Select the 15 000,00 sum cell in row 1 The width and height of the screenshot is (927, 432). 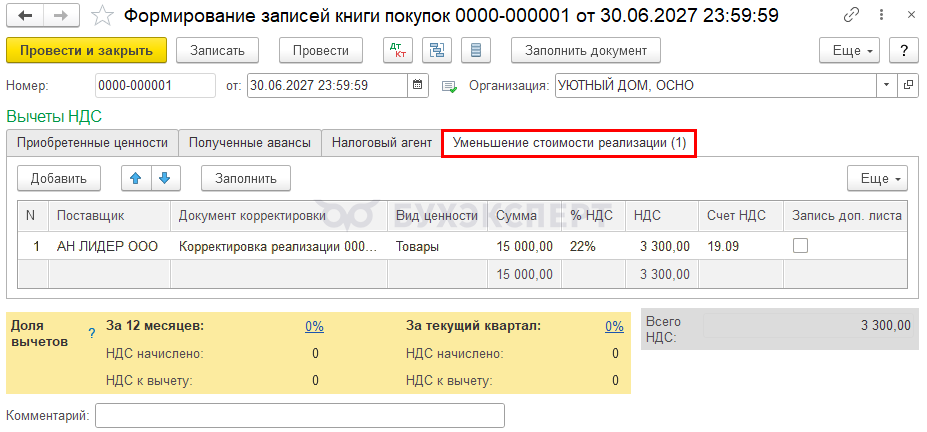pos(525,246)
